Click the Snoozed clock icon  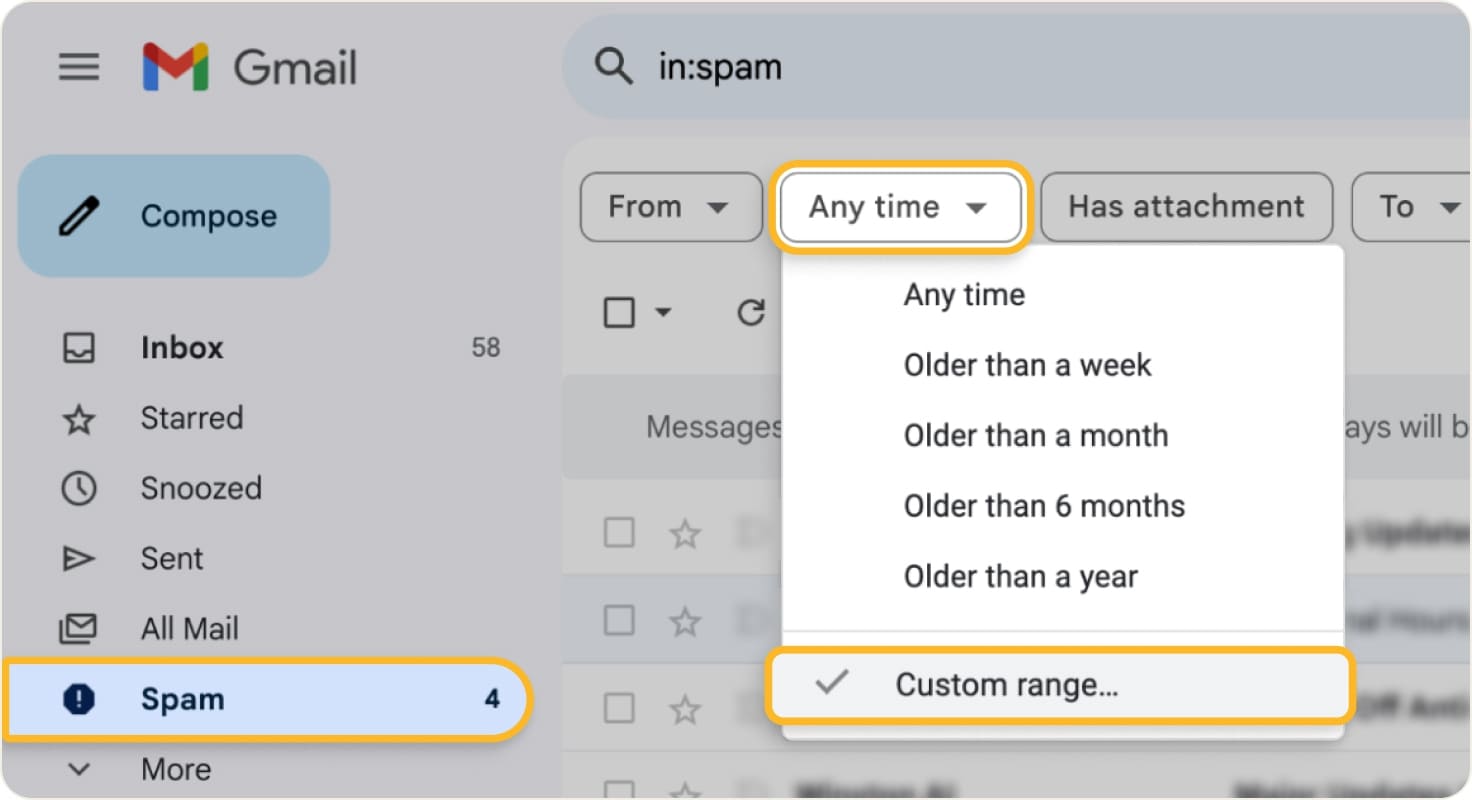coord(79,488)
